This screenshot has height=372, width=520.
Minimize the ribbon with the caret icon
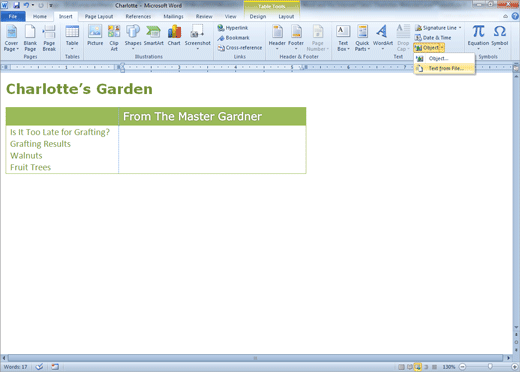(x=506, y=16)
